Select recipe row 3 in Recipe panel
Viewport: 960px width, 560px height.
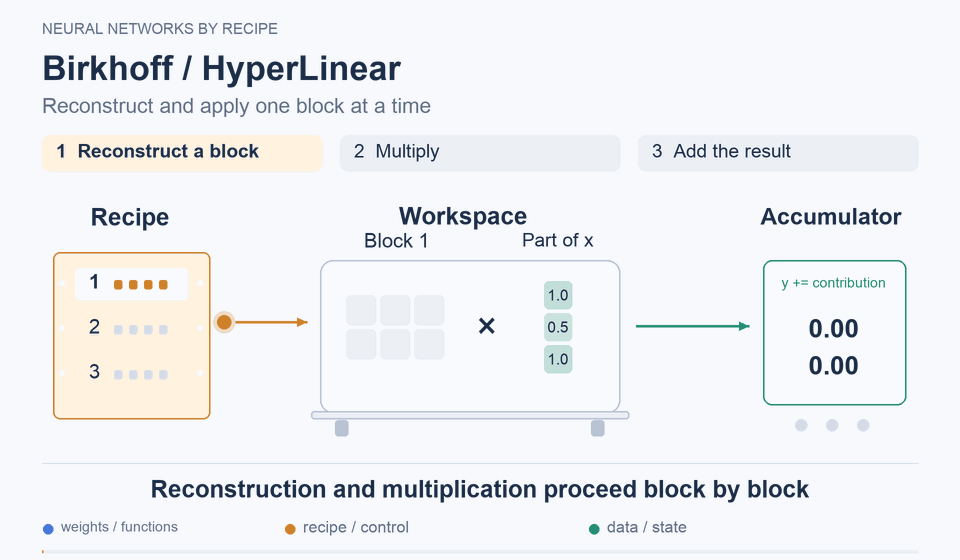[131, 373]
